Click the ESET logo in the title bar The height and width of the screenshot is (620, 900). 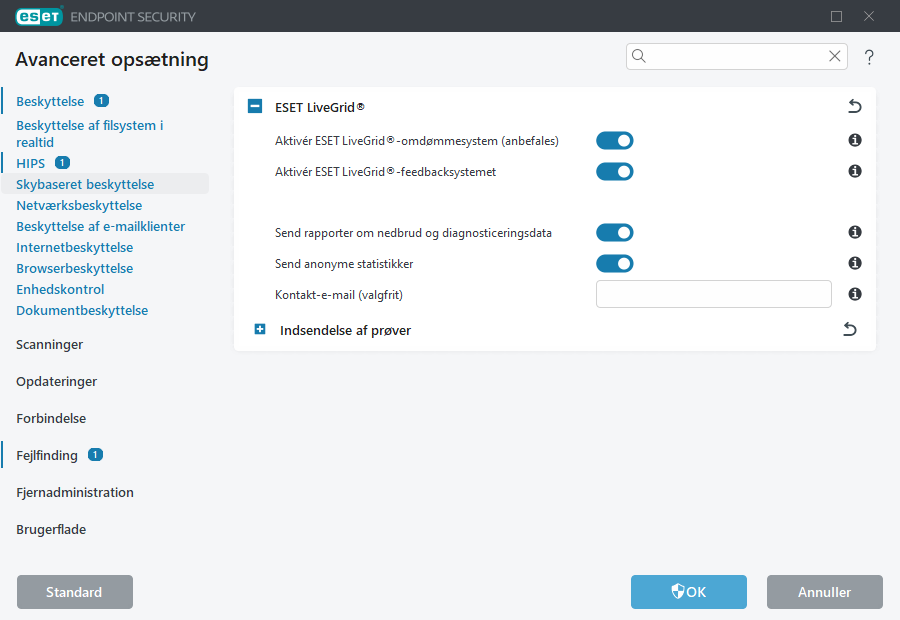point(38,16)
